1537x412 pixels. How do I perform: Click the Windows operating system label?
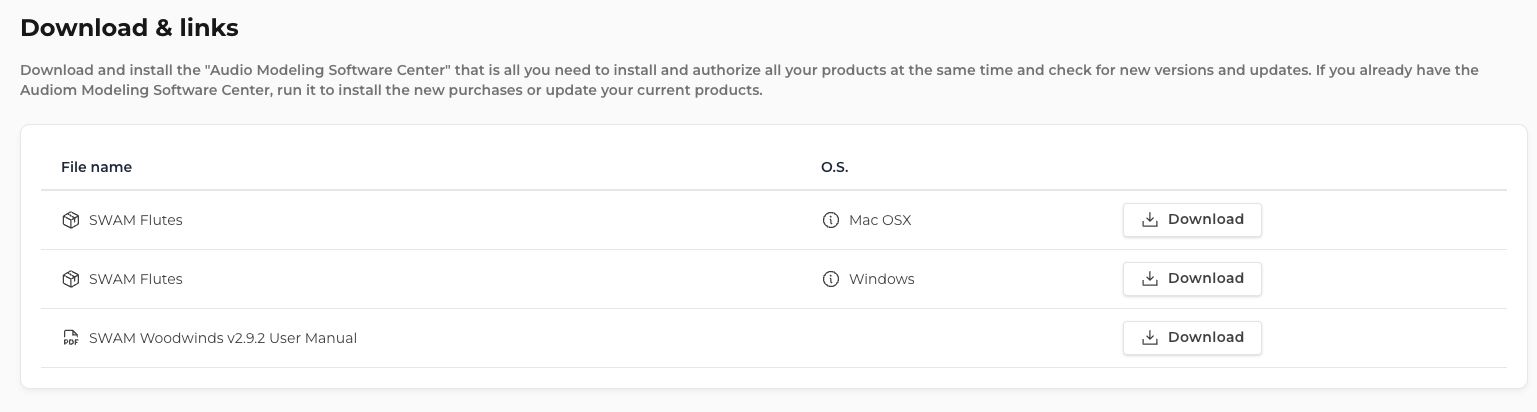(882, 279)
